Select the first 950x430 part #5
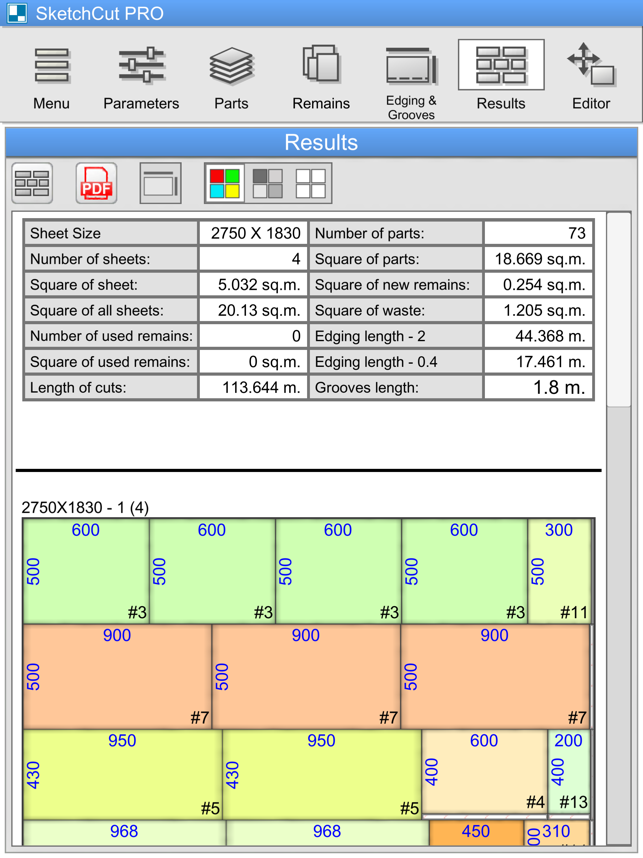The height and width of the screenshot is (858, 643). [x=123, y=774]
